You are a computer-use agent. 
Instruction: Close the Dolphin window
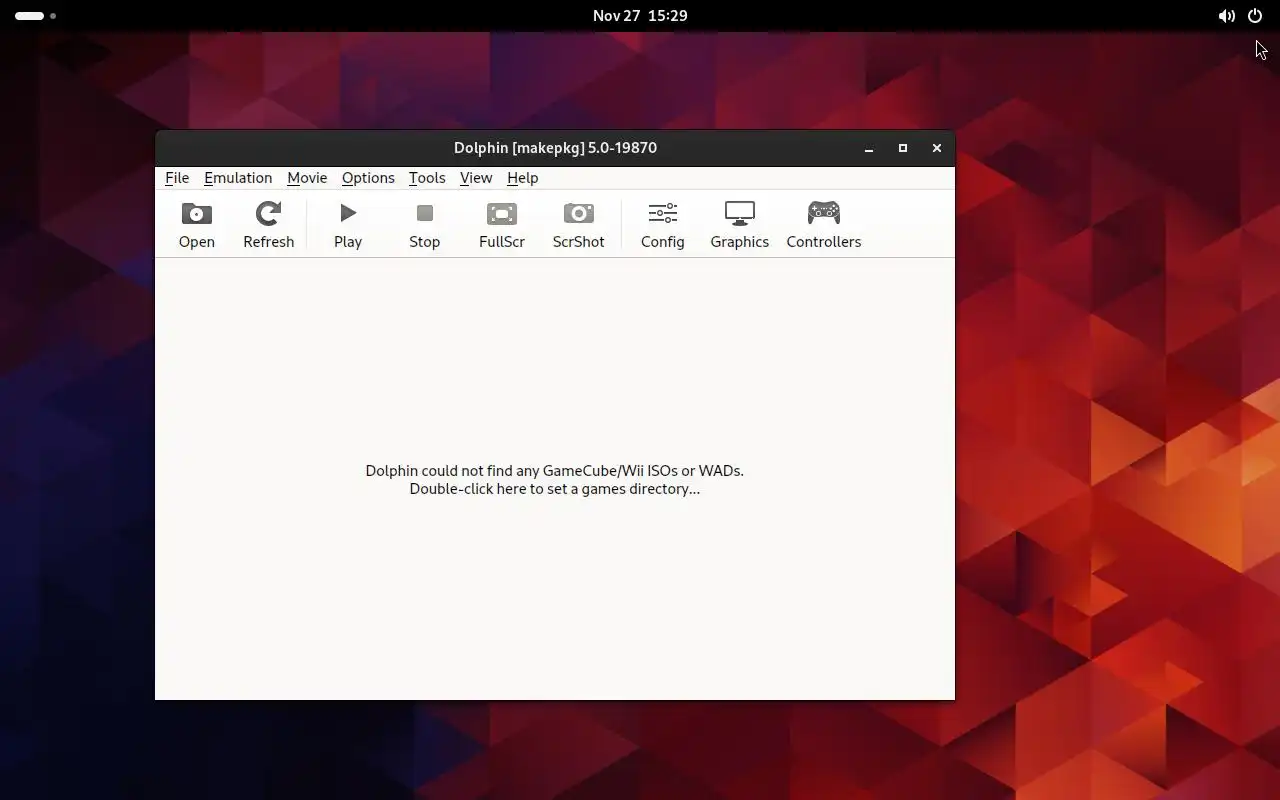pyautogui.click(x=937, y=148)
